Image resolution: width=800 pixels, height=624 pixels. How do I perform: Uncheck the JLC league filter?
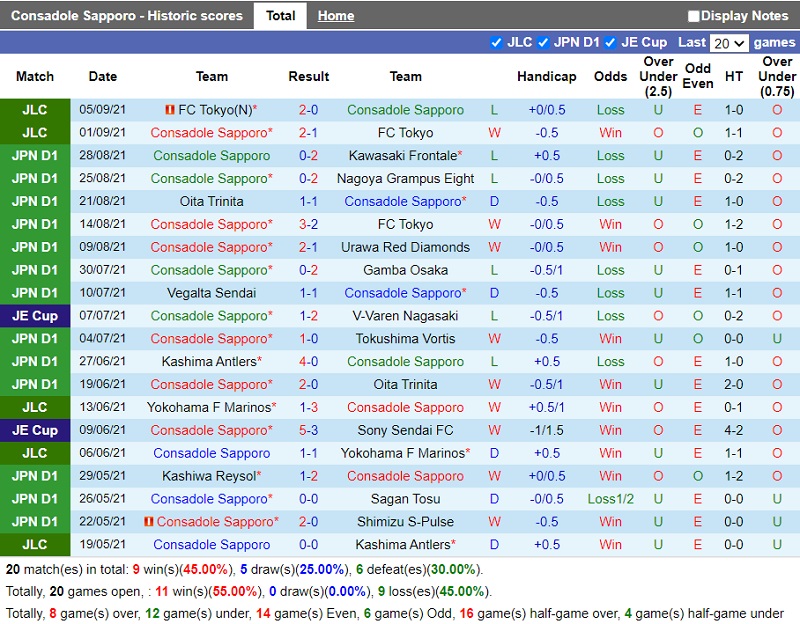497,43
